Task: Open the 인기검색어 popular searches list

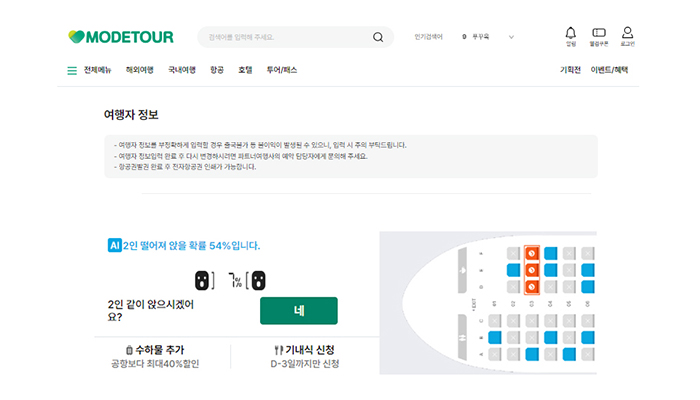Action: tap(428, 37)
